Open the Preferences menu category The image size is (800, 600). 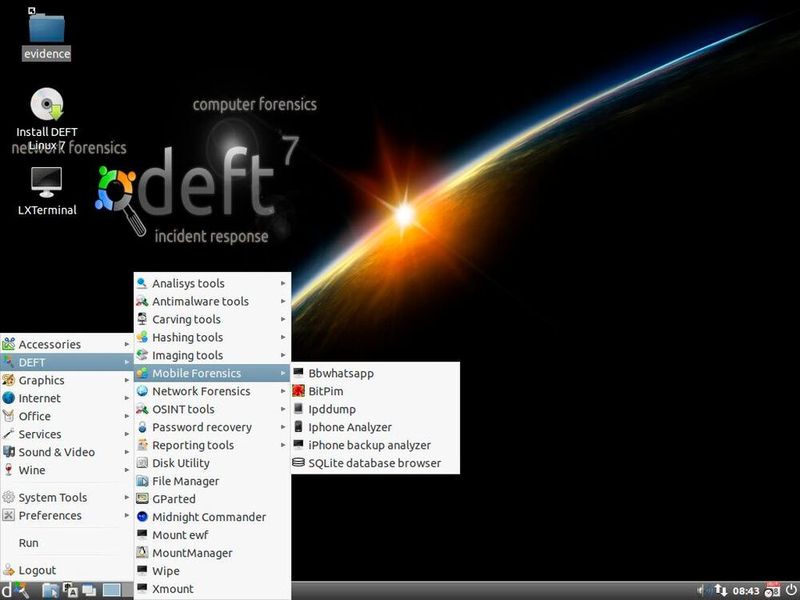[x=66, y=515]
